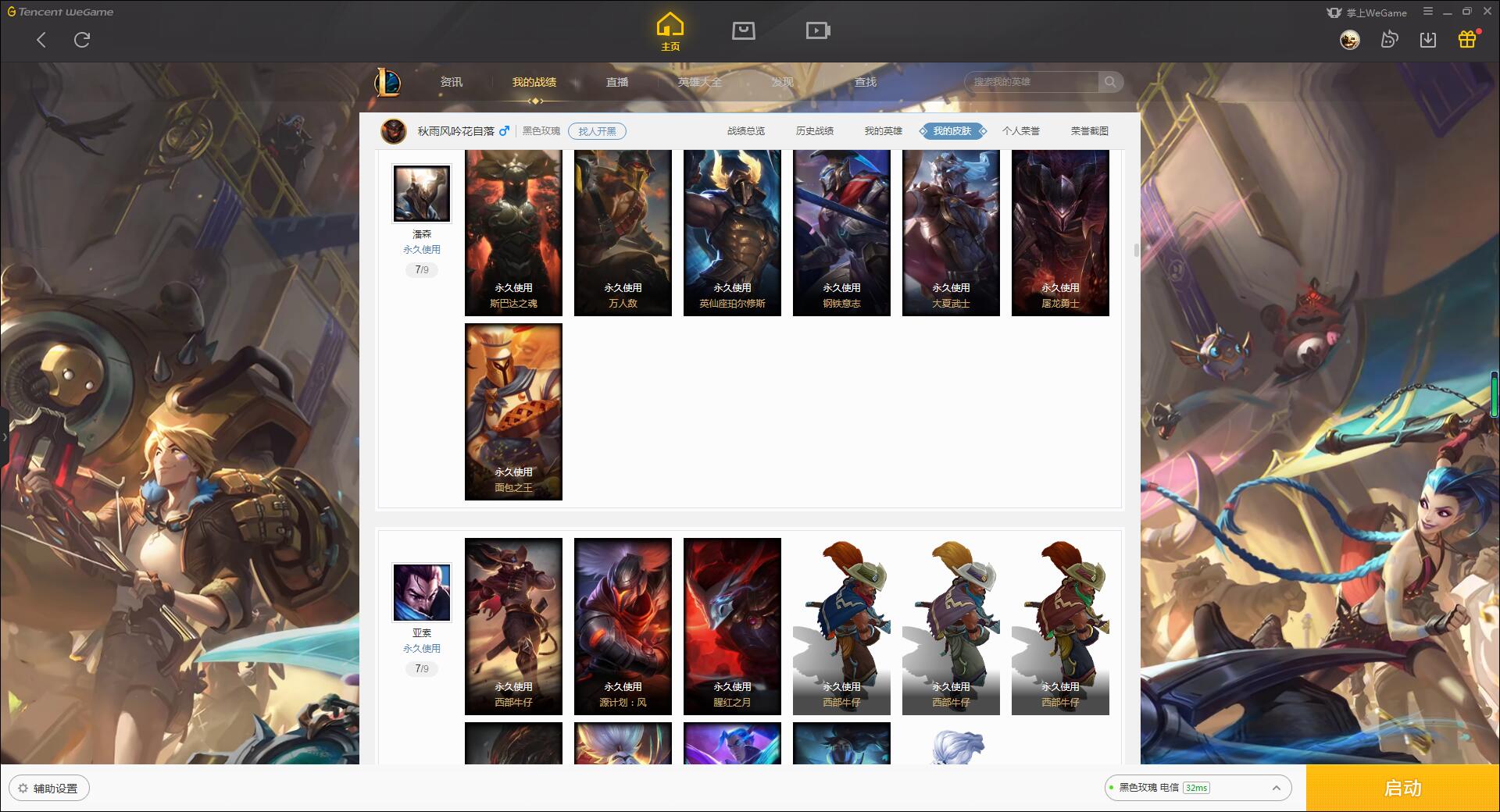The height and width of the screenshot is (812, 1500).
Task: Open the 腥红之月 skin card
Action: (x=732, y=626)
